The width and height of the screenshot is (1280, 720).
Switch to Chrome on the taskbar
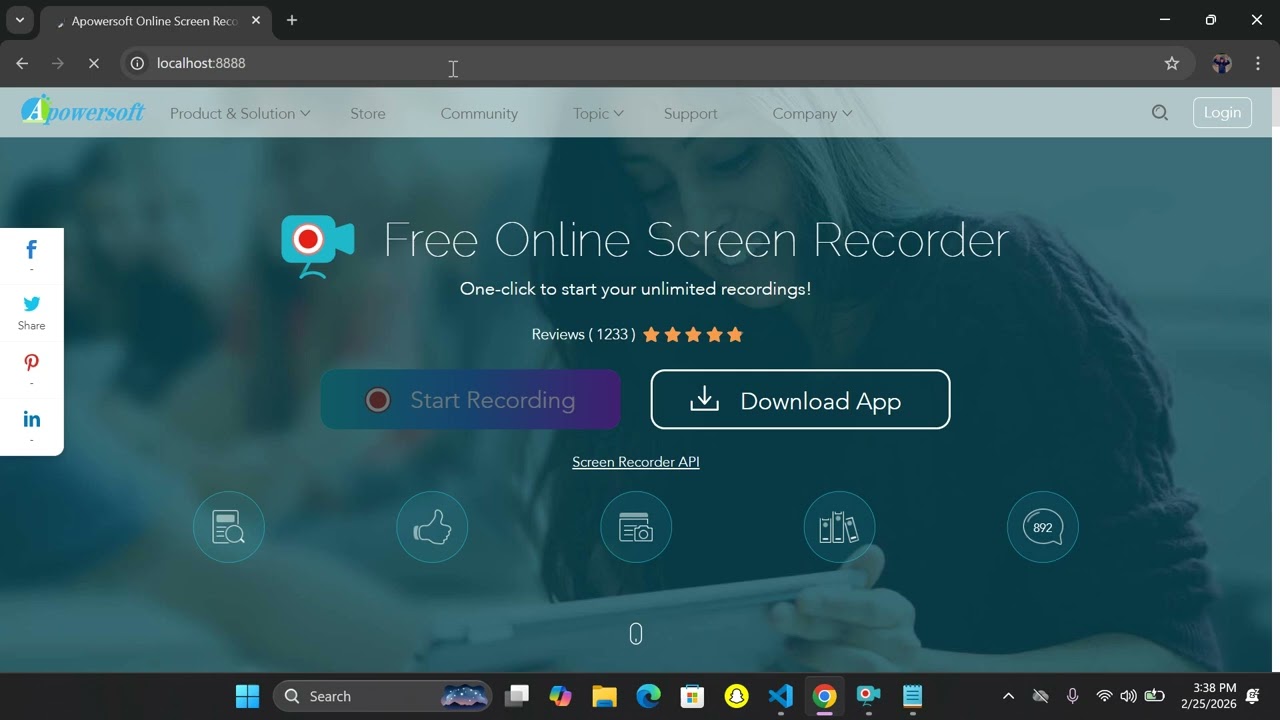click(x=825, y=696)
